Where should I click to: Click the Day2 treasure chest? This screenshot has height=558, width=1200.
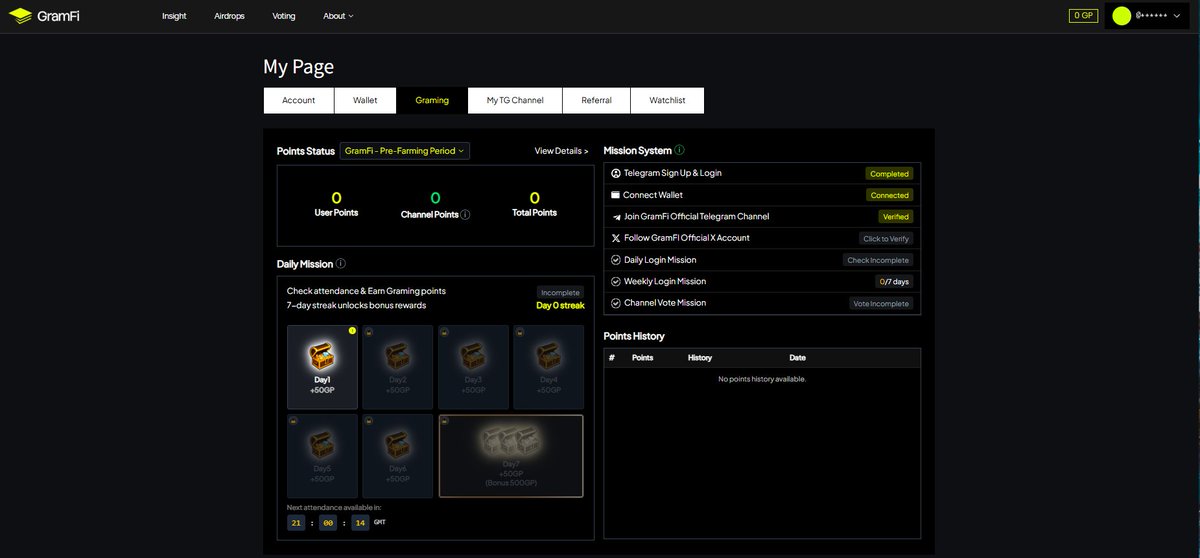click(x=397, y=355)
